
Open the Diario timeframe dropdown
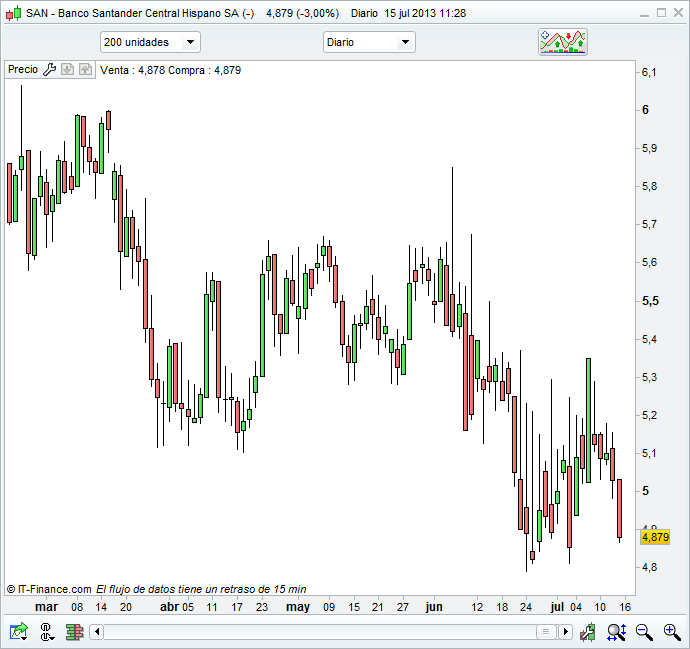point(369,42)
